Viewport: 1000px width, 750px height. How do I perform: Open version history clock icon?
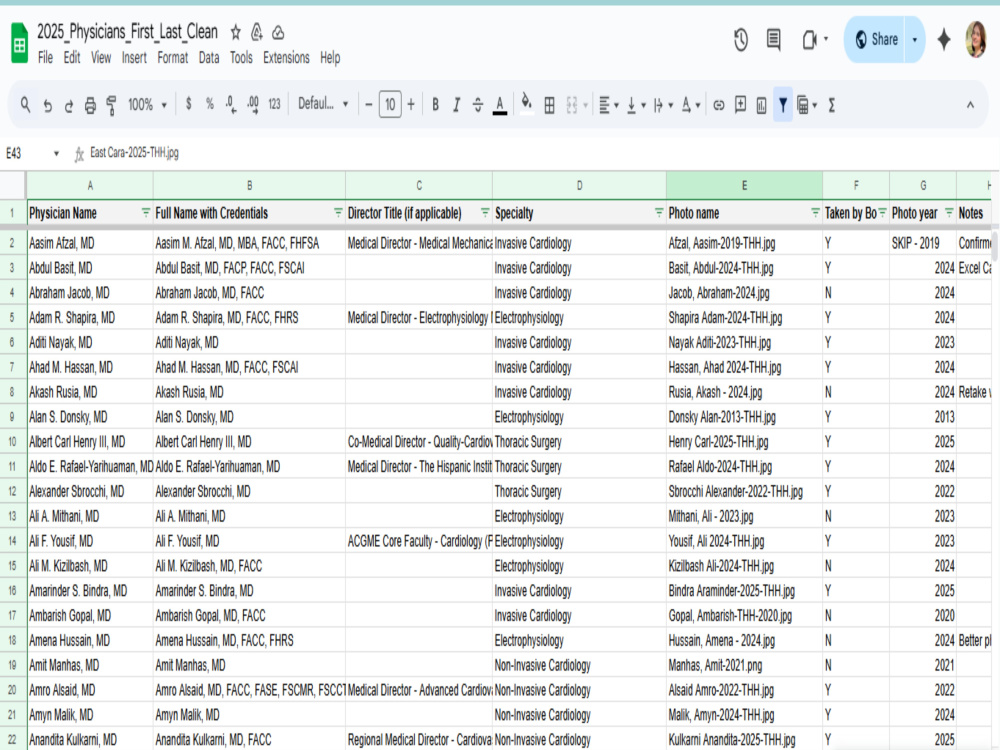pyautogui.click(x=740, y=40)
